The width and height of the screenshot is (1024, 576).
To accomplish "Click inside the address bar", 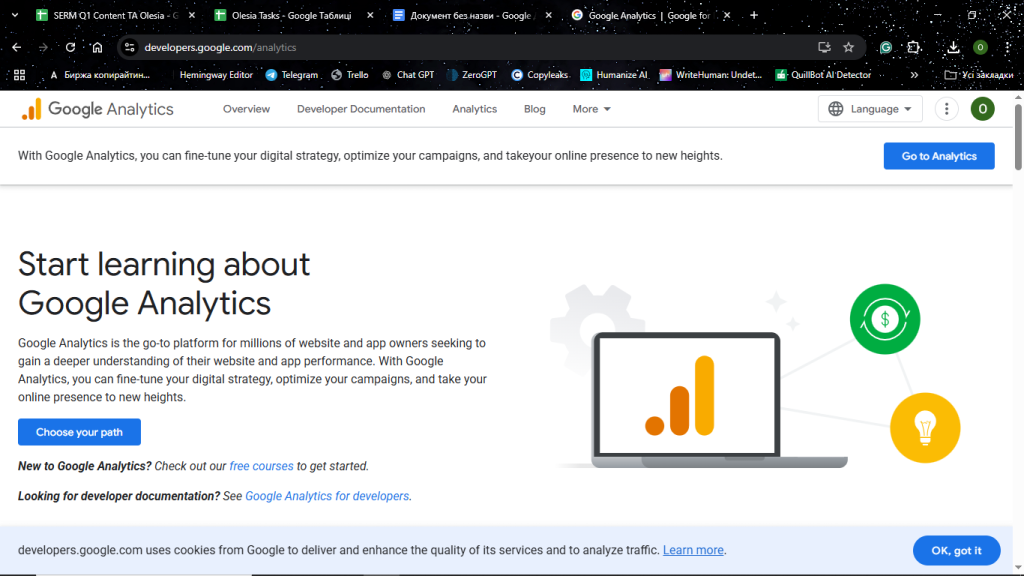I will (x=300, y=47).
